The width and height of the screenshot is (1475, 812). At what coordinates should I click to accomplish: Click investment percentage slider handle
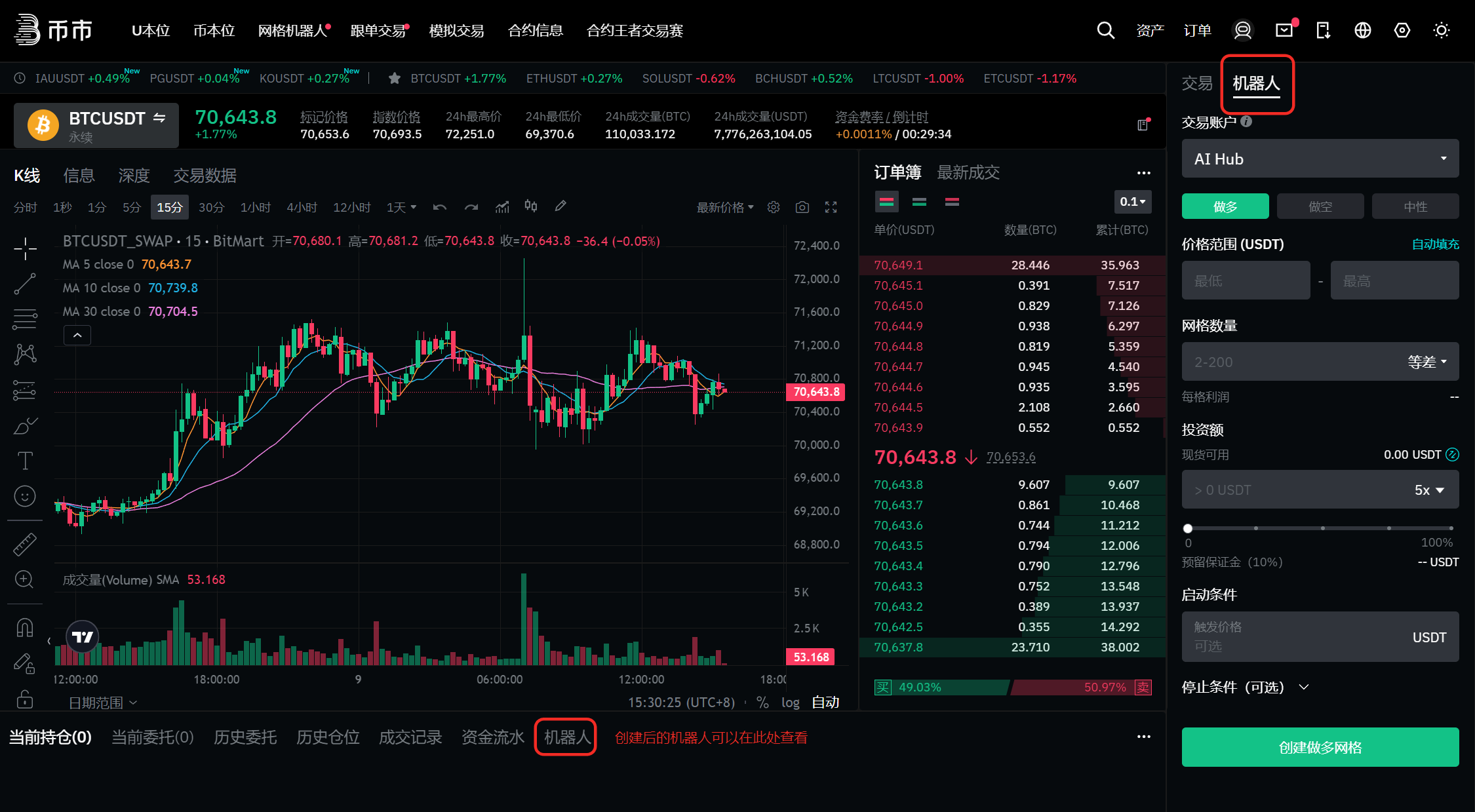(x=1187, y=528)
